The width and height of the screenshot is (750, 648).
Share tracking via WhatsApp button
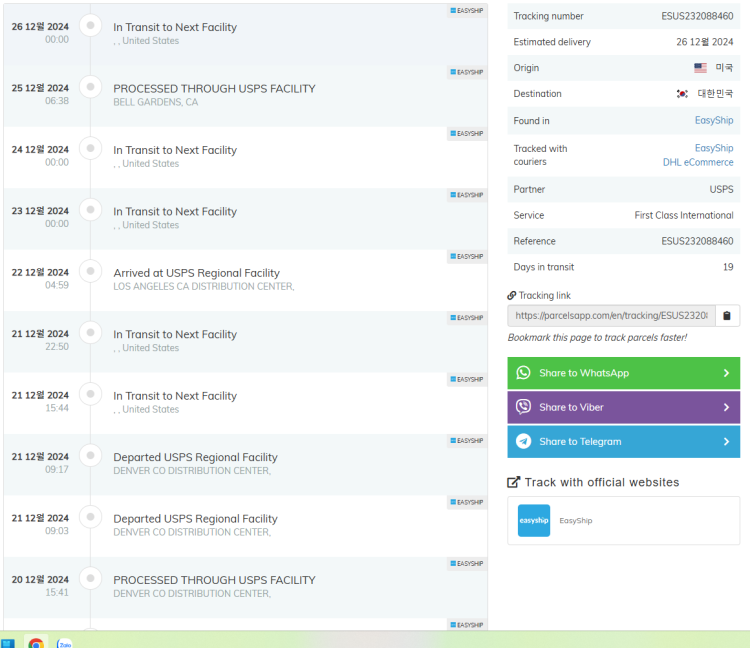coord(624,373)
